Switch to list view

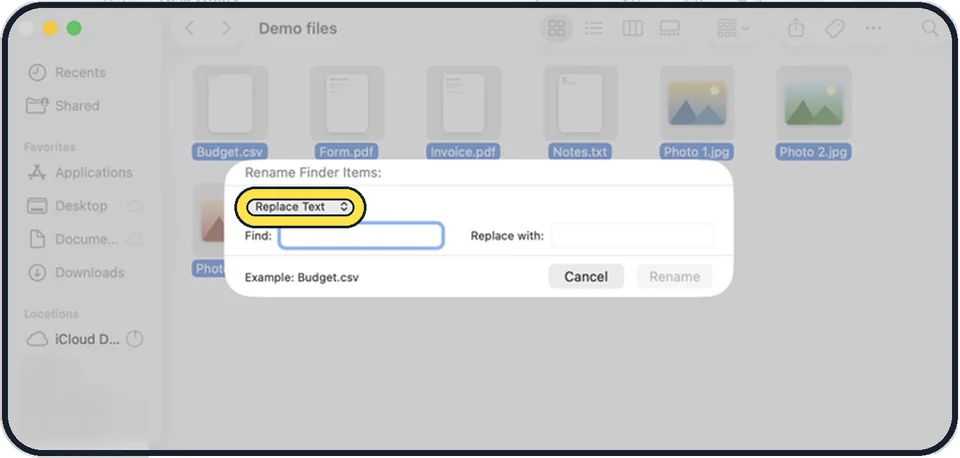pyautogui.click(x=593, y=28)
